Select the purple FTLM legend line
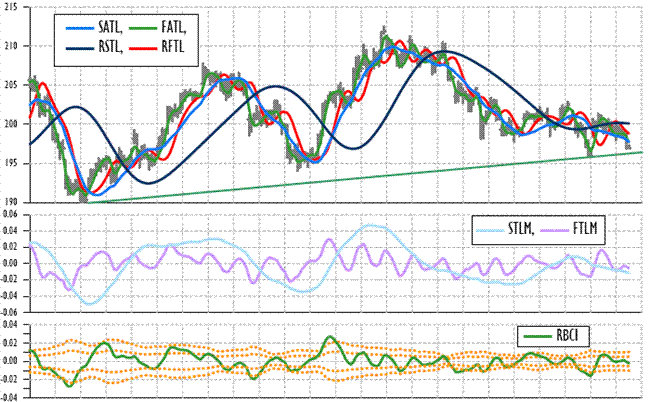 [x=555, y=230]
